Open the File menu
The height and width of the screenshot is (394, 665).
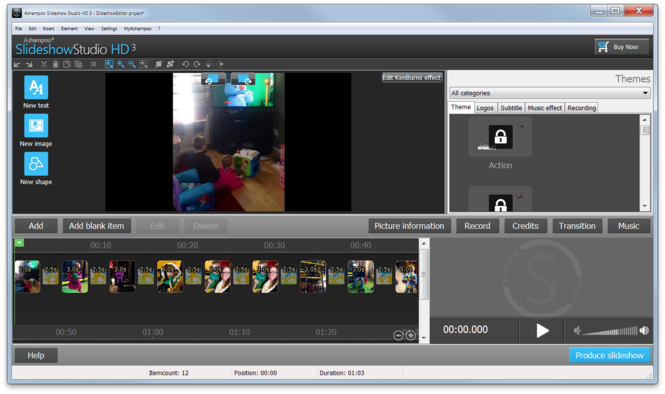19,28
